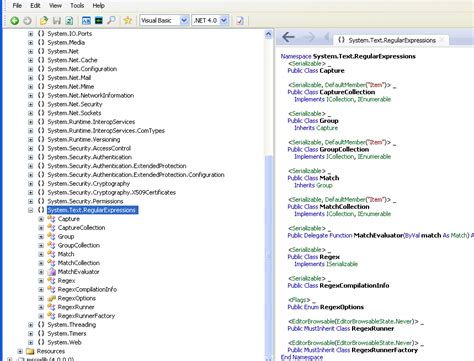Viewport: 474px width, 361px height.
Task: Open ICollection link under CaptureCollection class
Action: [340, 99]
